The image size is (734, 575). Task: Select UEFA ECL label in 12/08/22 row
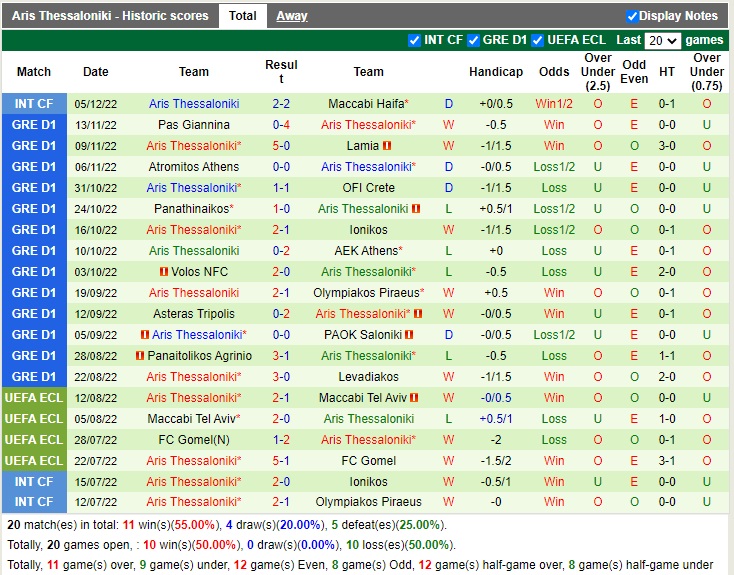pos(34,398)
